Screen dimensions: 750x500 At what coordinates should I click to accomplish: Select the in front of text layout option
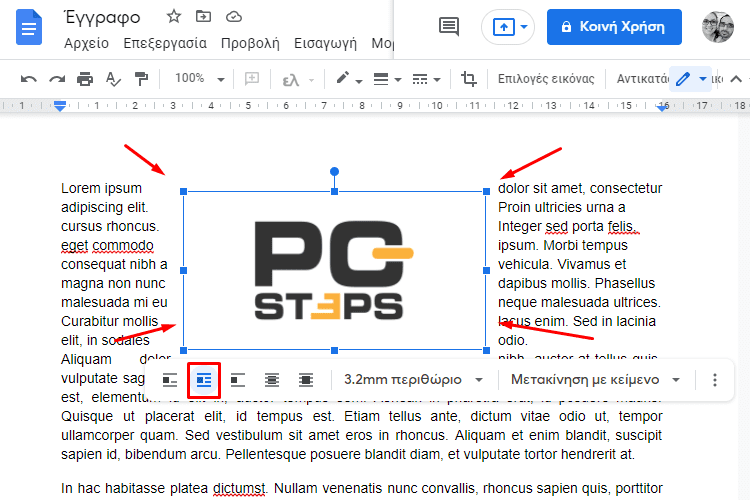[x=306, y=380]
